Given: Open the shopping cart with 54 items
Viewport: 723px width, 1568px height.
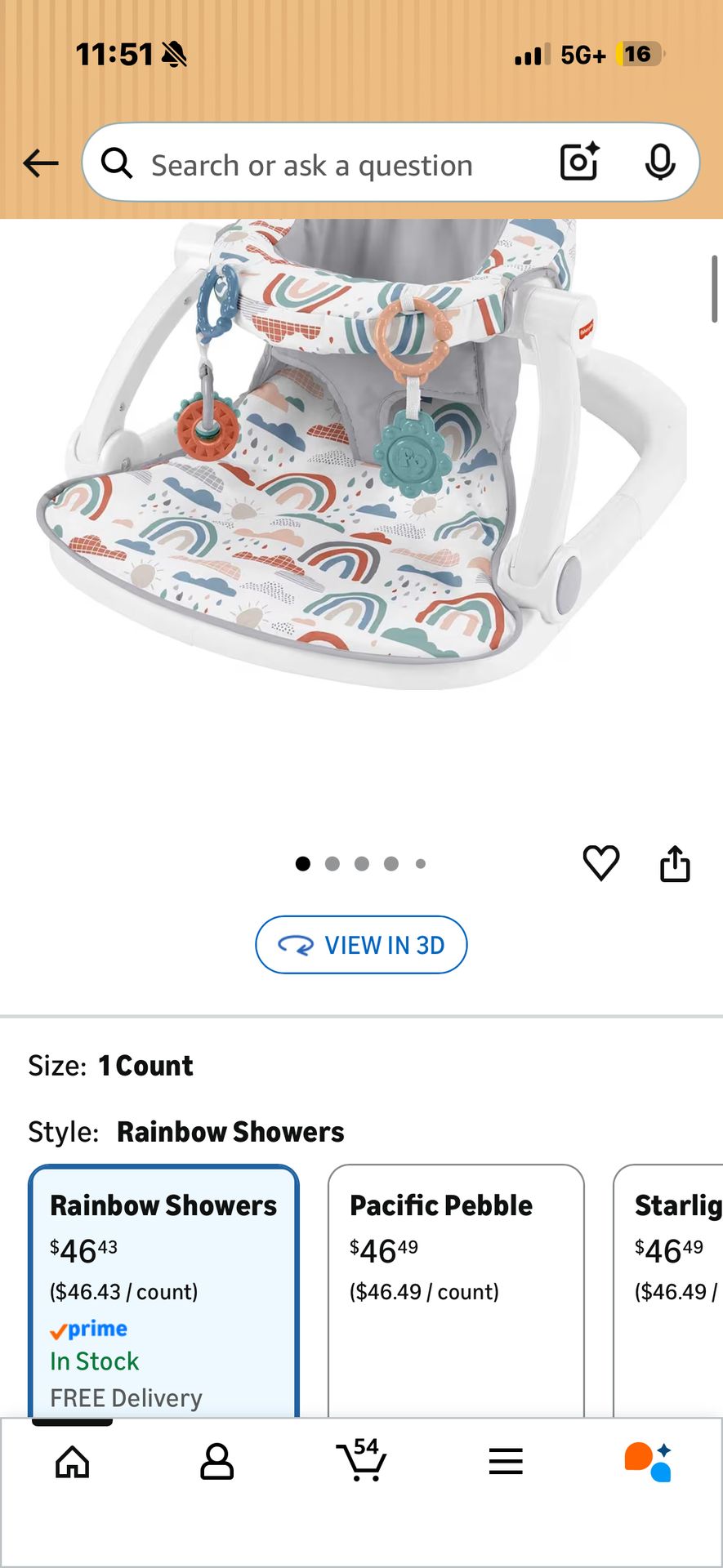Looking at the screenshot, I should [x=362, y=1460].
